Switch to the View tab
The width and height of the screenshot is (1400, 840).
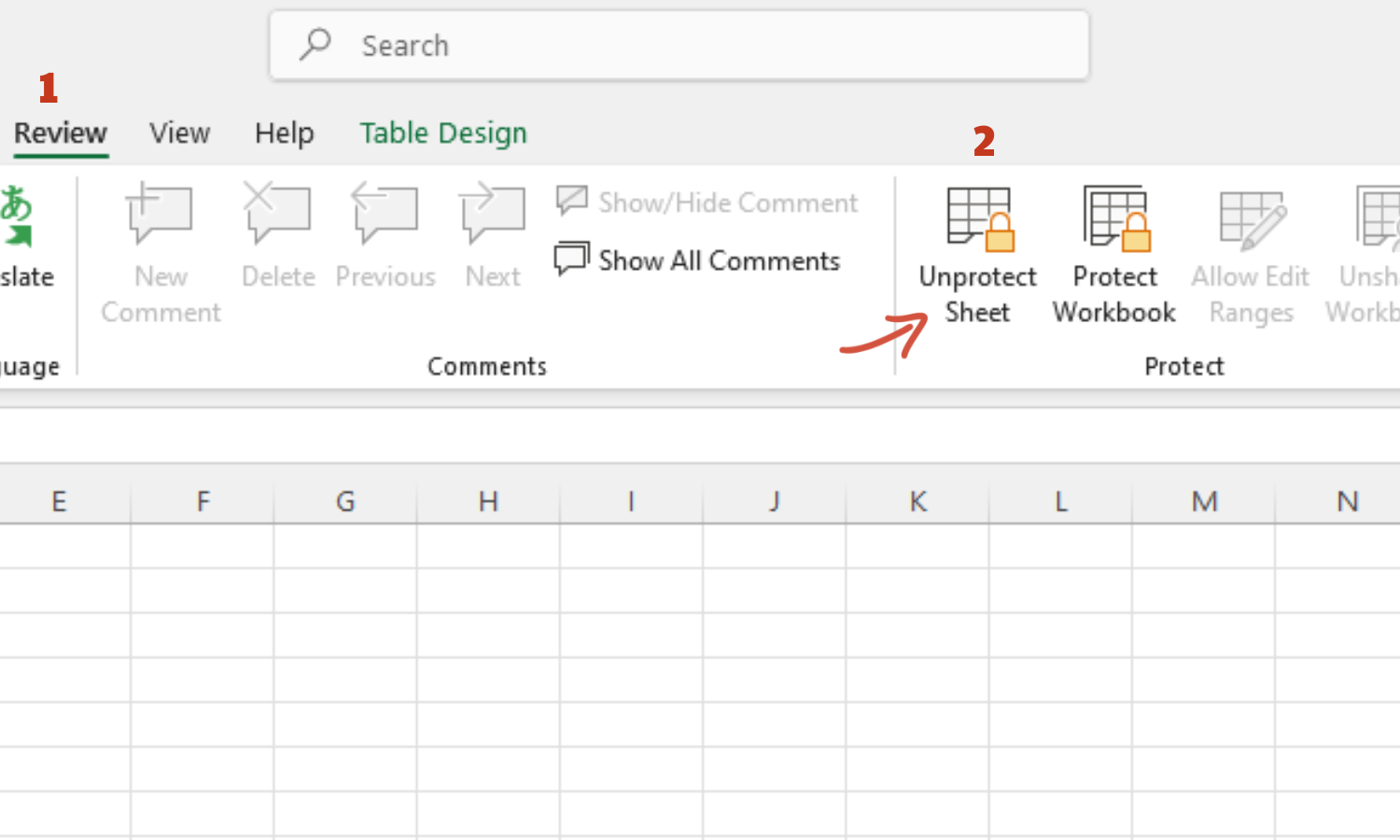[180, 133]
